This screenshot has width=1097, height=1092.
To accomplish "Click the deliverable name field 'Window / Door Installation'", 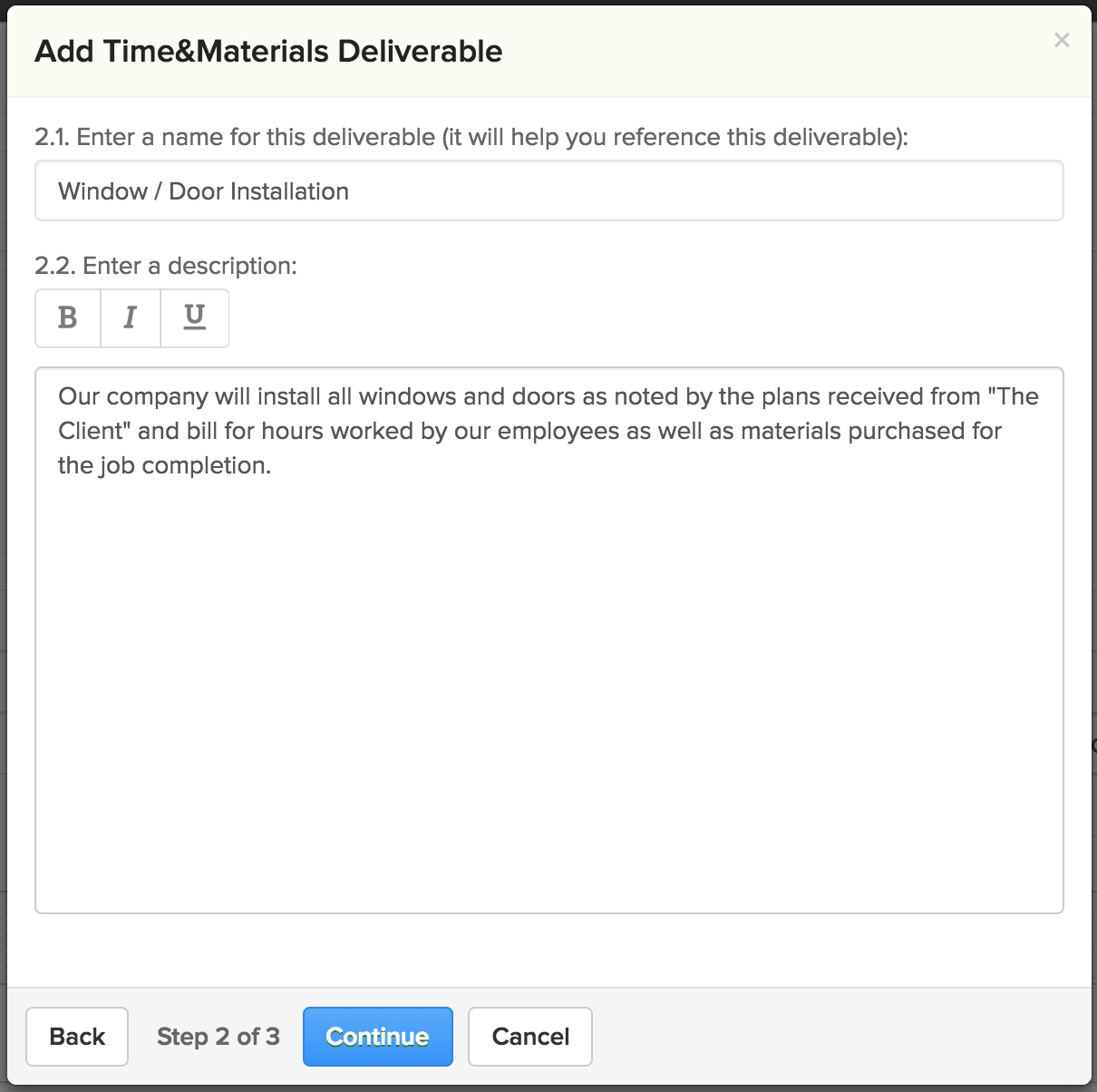I will pos(548,190).
